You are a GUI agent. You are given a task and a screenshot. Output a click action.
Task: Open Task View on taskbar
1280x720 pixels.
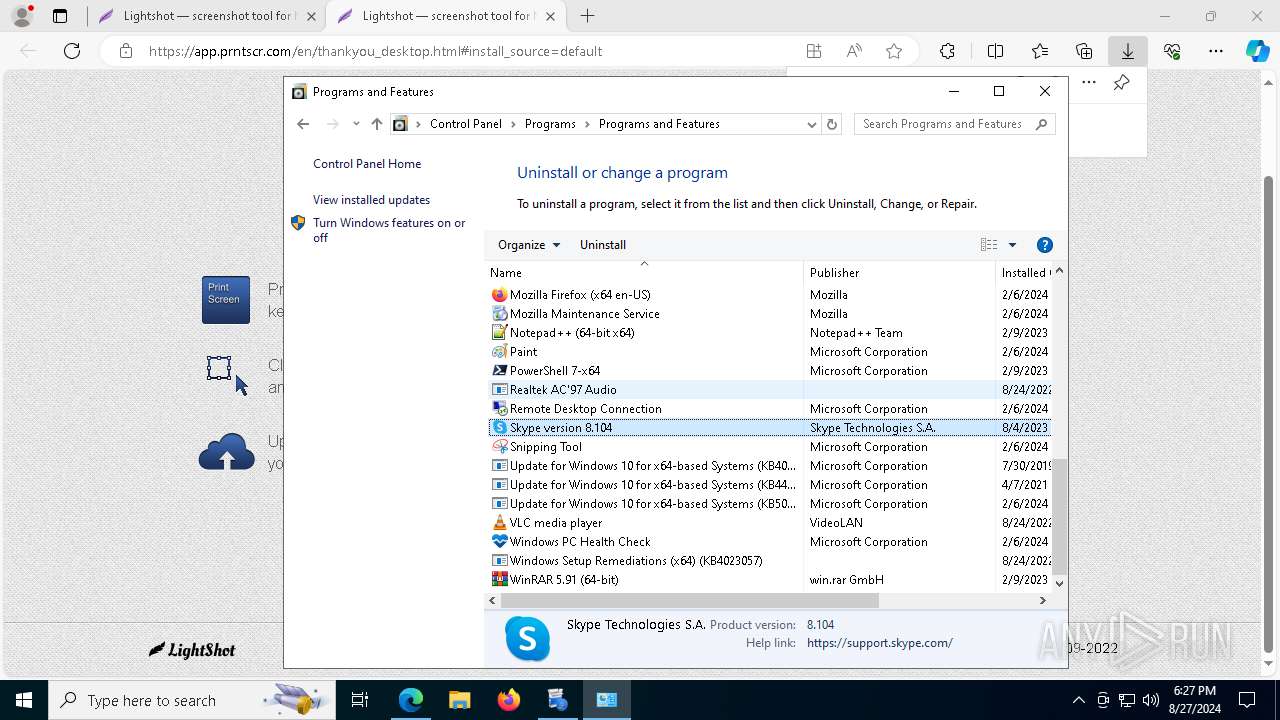point(360,700)
